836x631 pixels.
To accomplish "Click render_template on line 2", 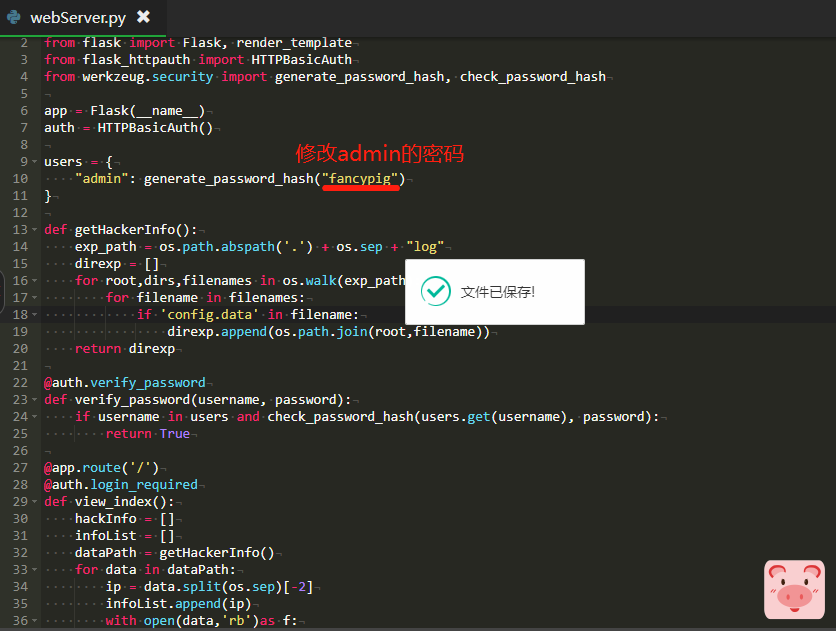I will [294, 43].
